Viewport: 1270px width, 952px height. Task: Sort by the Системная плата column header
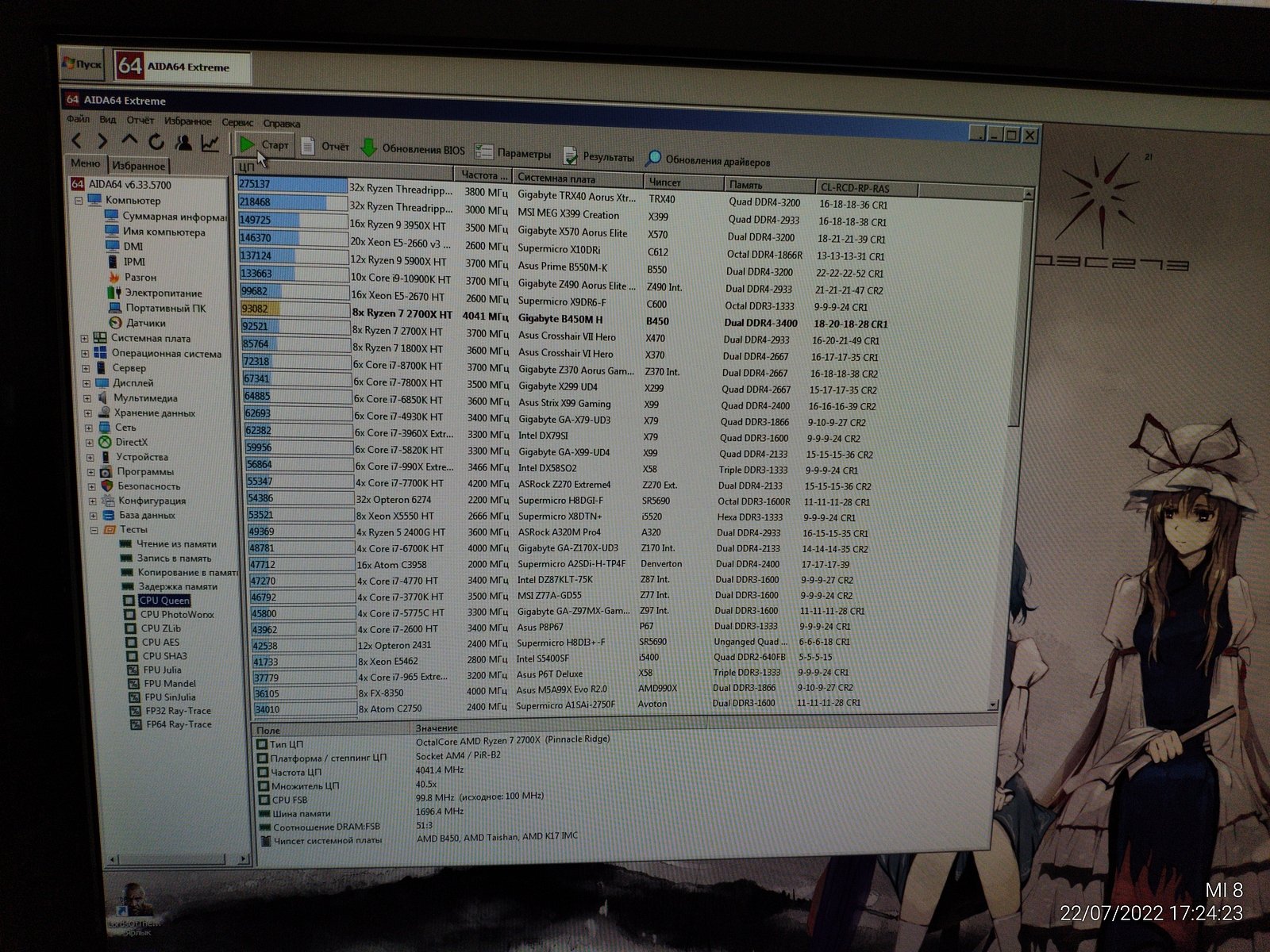tap(578, 178)
